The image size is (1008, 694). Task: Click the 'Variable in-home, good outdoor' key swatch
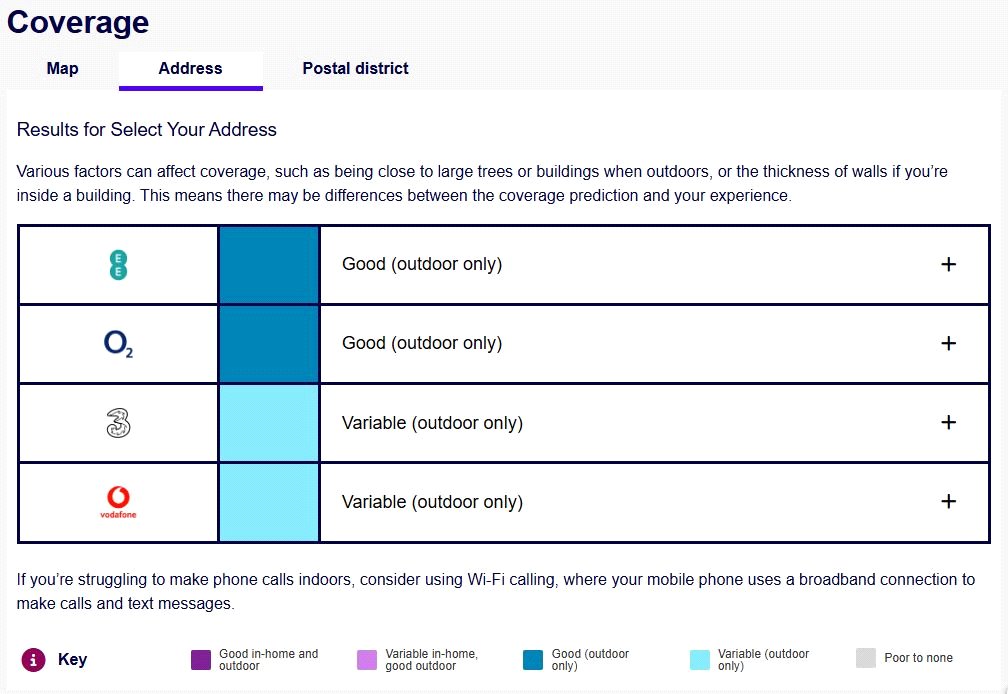[x=366, y=659]
